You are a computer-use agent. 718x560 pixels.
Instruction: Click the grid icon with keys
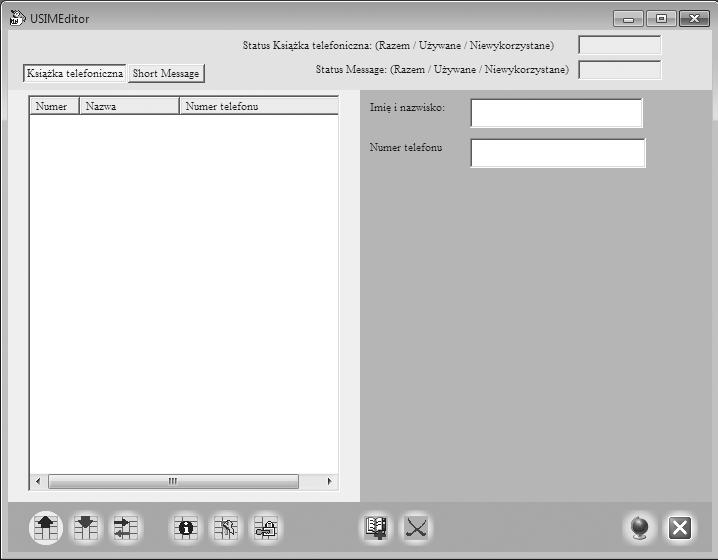point(226,528)
